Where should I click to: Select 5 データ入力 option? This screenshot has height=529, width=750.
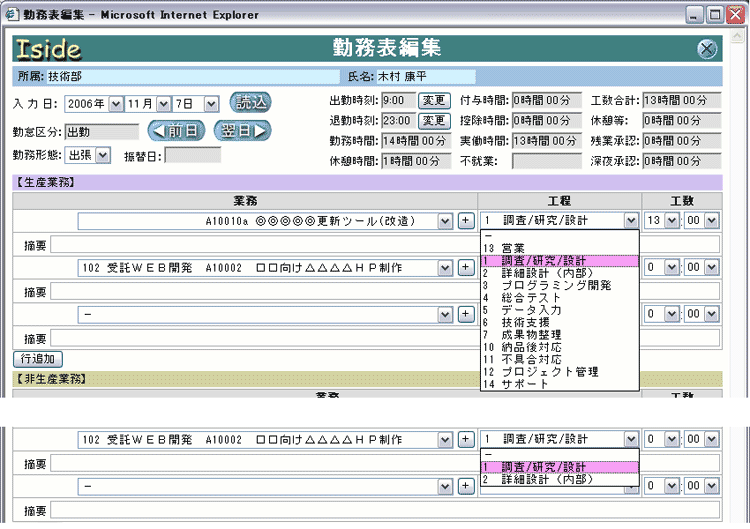point(560,310)
